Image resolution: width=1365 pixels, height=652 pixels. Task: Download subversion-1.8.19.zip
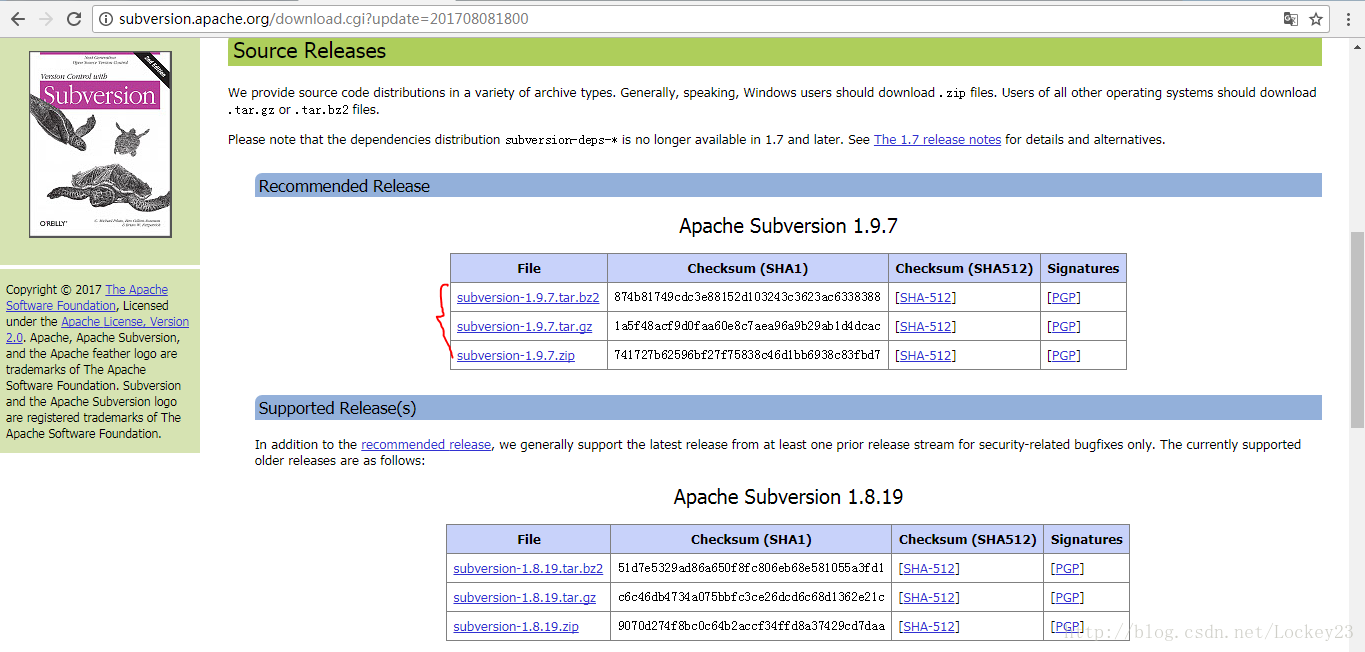point(516,626)
